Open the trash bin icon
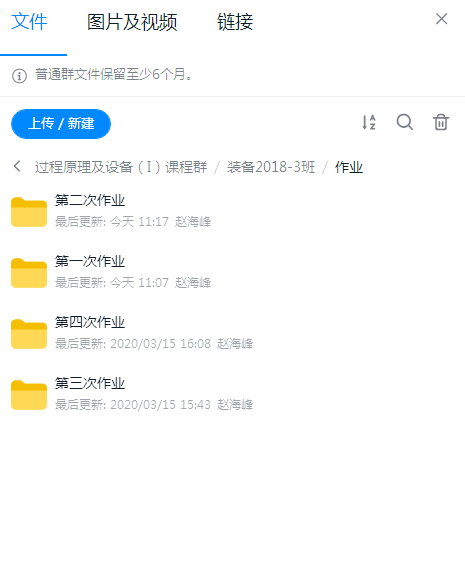This screenshot has height=585, width=465. pos(441,122)
